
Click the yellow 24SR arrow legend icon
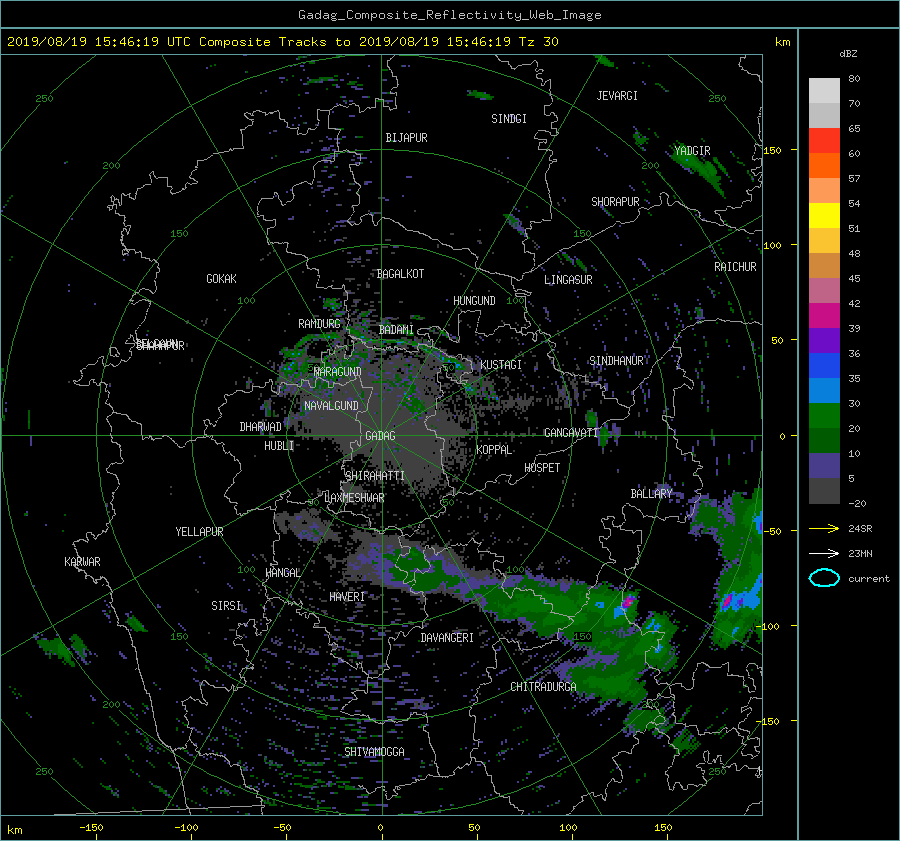[x=824, y=528]
